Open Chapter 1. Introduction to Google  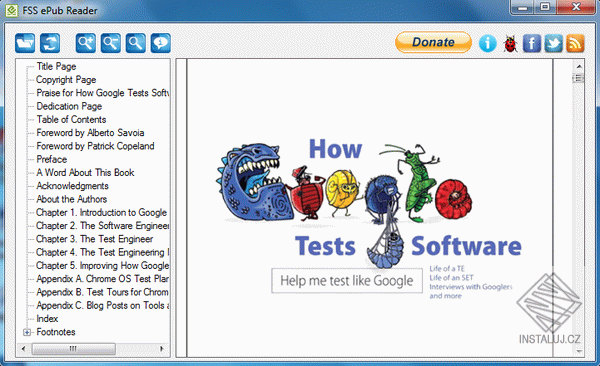(x=101, y=212)
